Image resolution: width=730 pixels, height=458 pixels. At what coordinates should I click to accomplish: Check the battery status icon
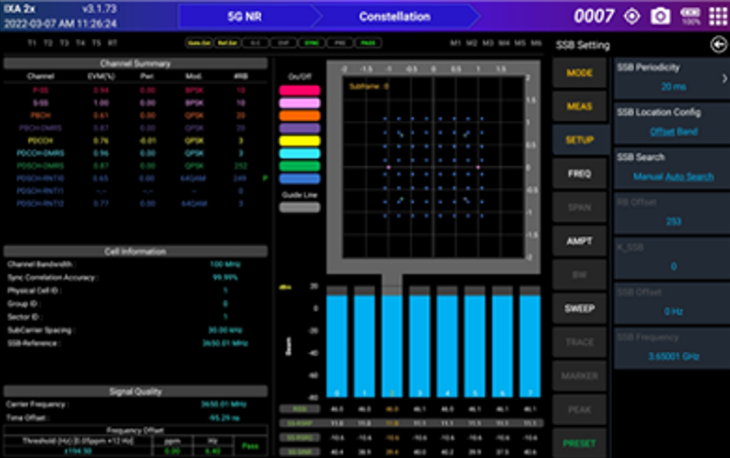pos(690,16)
